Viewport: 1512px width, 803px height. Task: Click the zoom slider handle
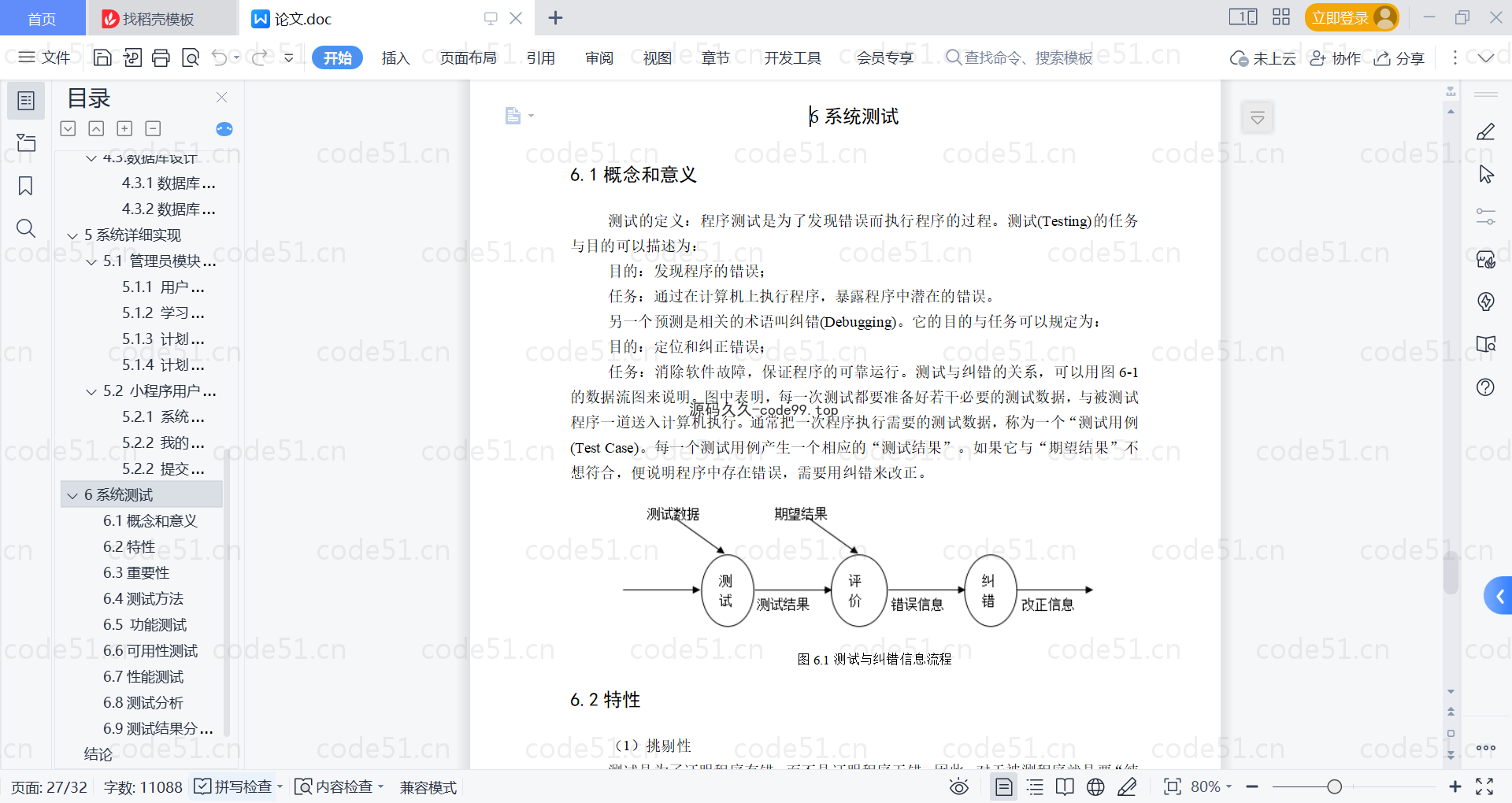coord(1334,786)
